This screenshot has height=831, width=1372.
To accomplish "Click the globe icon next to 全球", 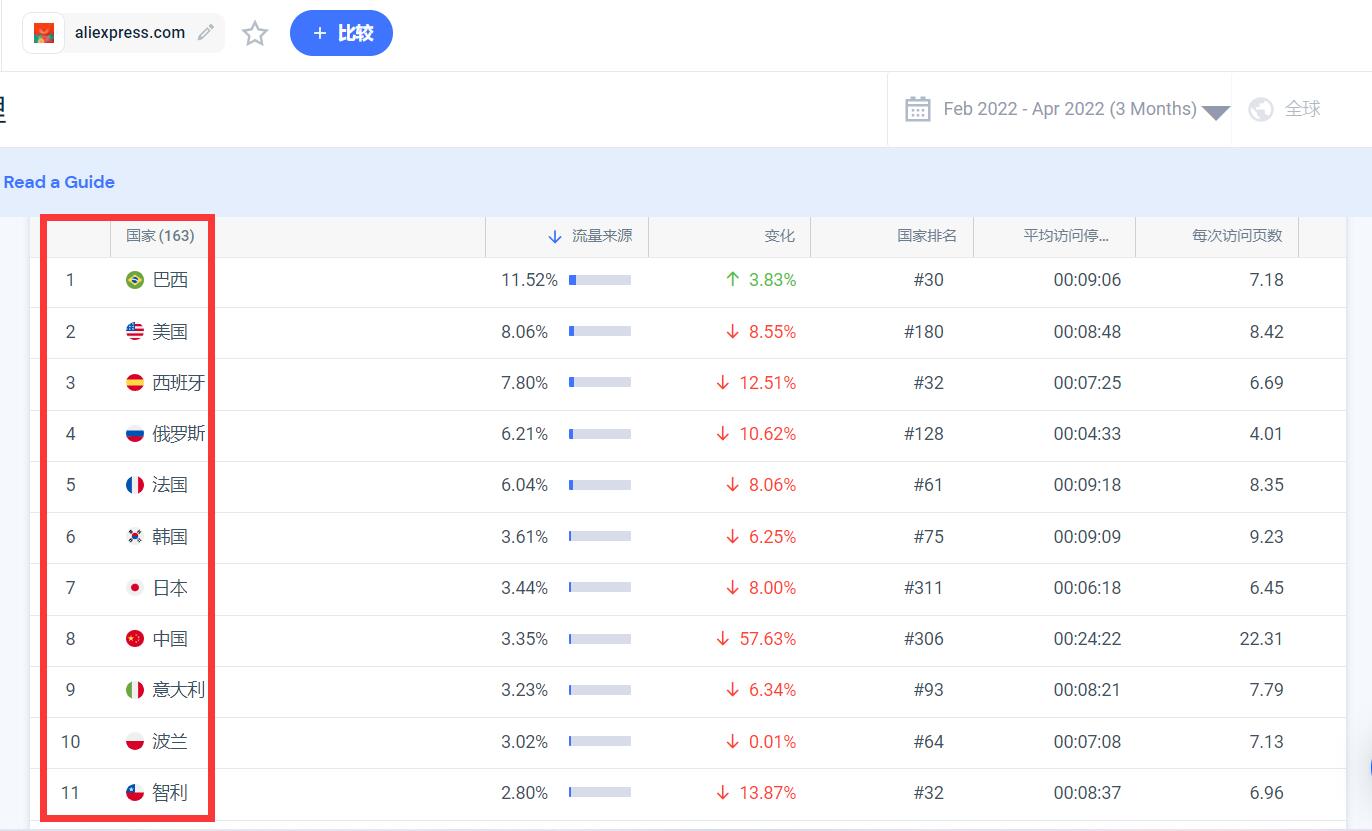I will (1261, 109).
